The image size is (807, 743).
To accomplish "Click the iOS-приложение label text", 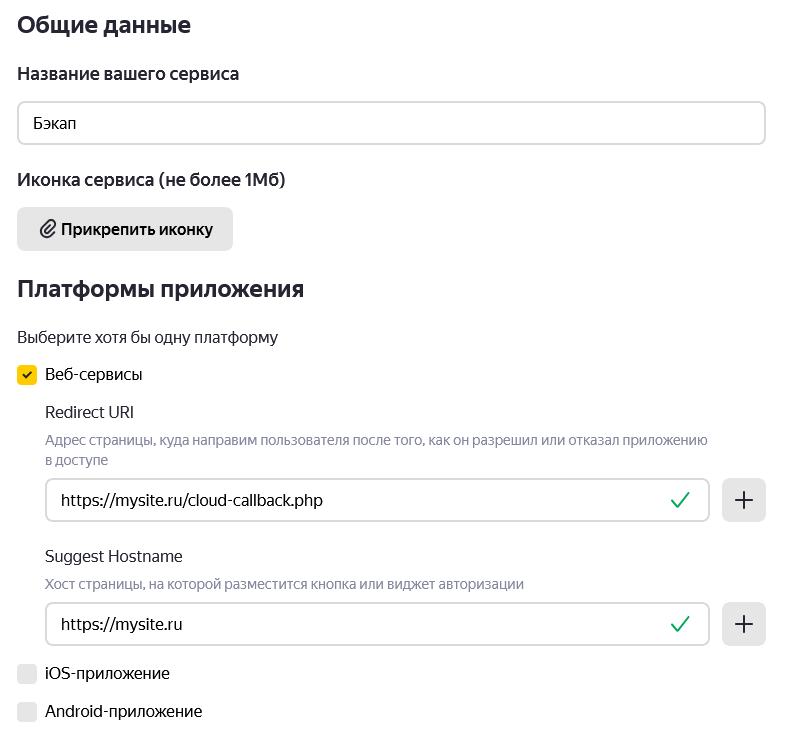I will coord(107,674).
